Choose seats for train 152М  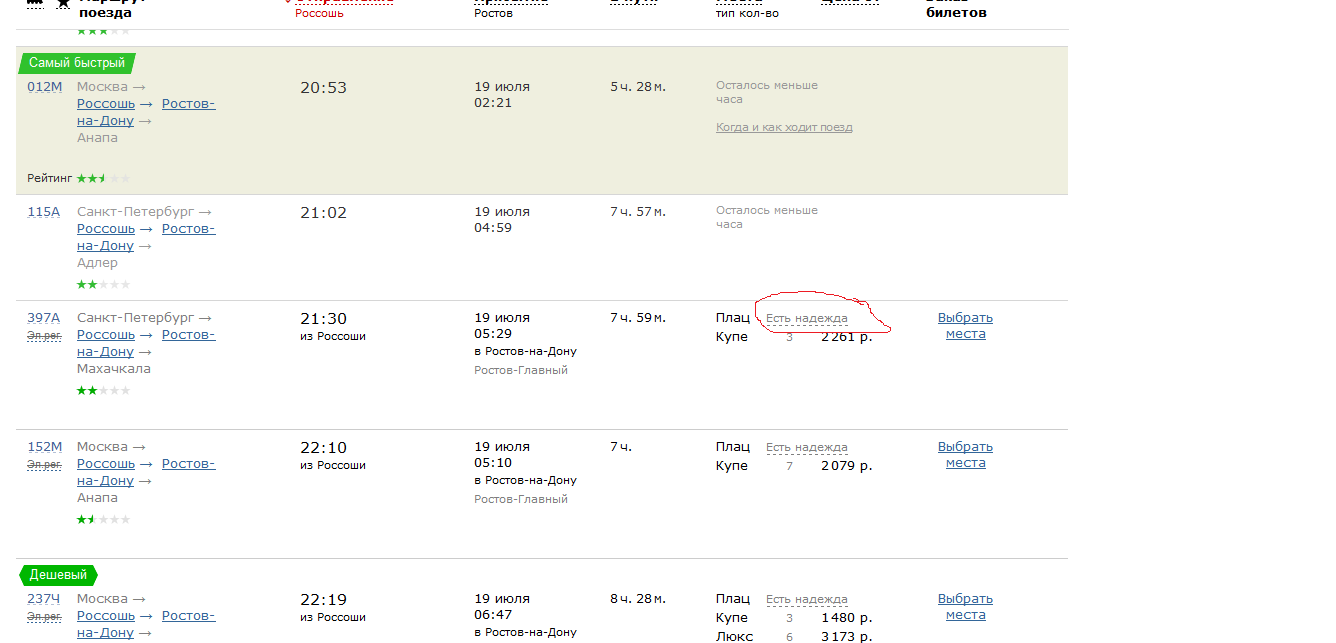(x=965, y=455)
